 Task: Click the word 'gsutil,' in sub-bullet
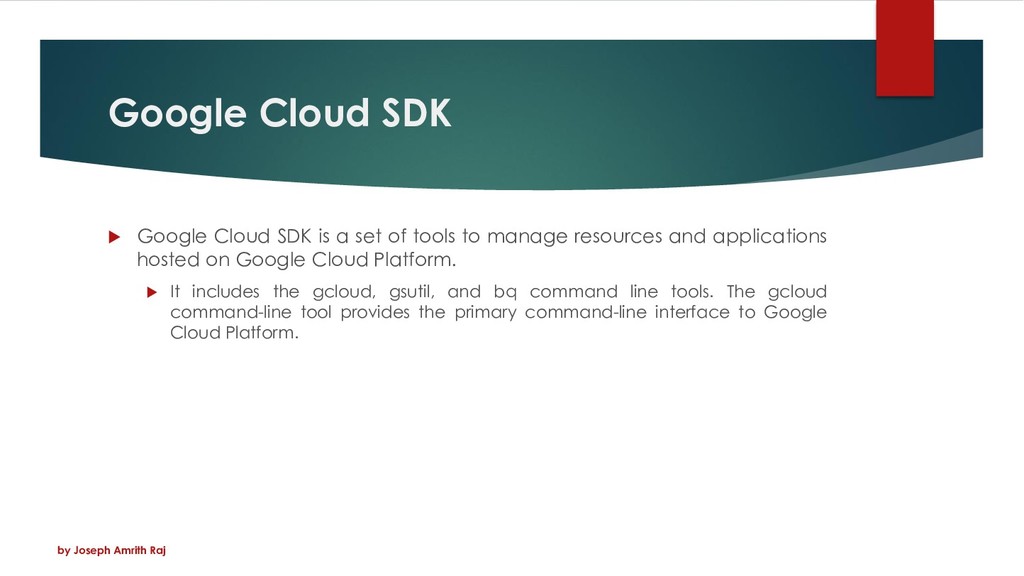tap(411, 291)
